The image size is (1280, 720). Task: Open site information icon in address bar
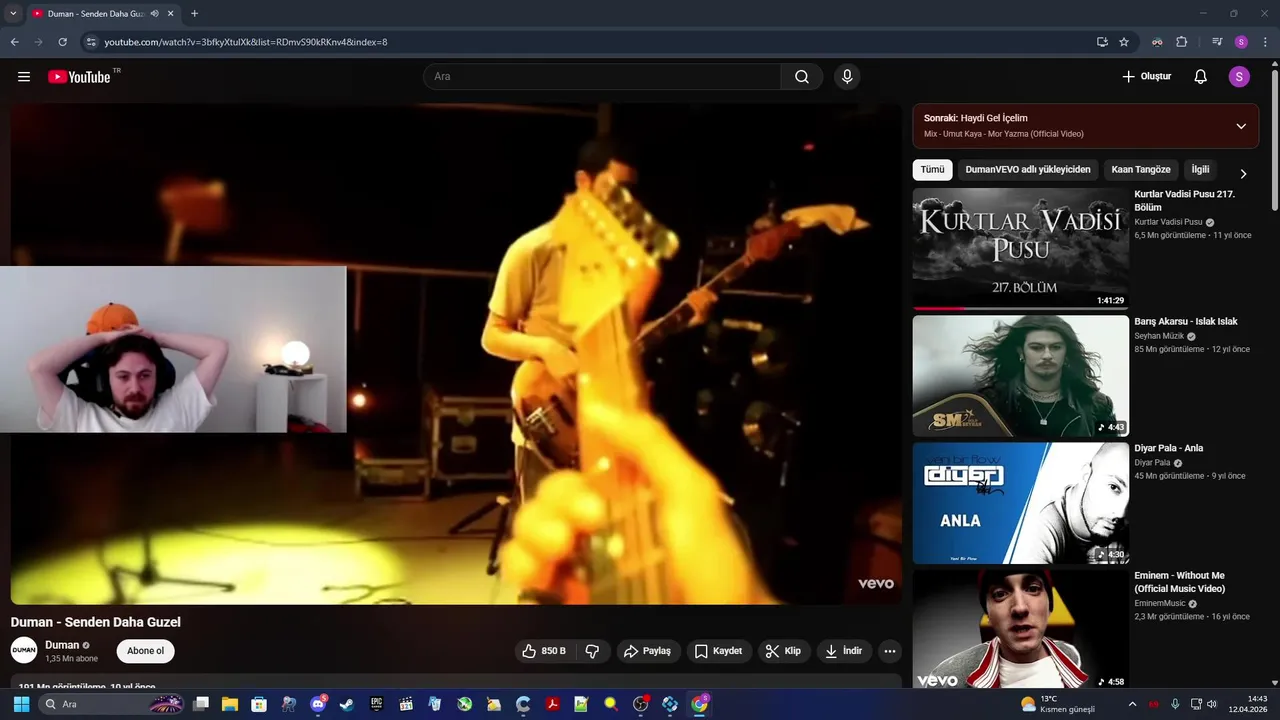click(x=91, y=42)
